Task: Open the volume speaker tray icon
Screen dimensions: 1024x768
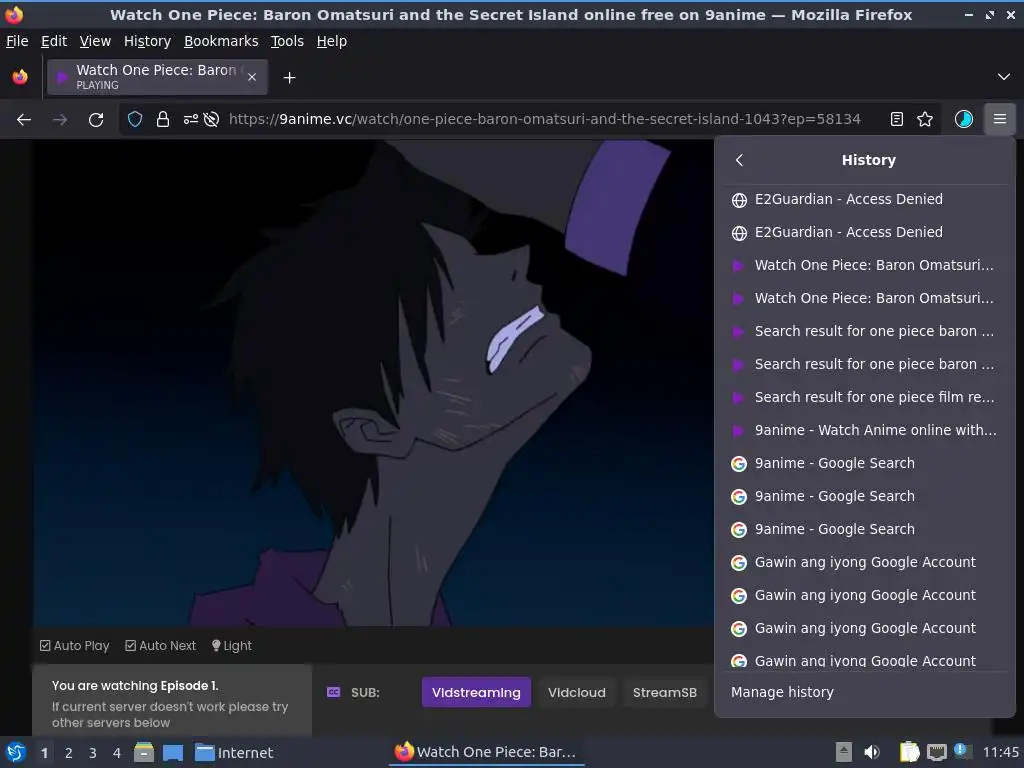Action: pos(872,752)
